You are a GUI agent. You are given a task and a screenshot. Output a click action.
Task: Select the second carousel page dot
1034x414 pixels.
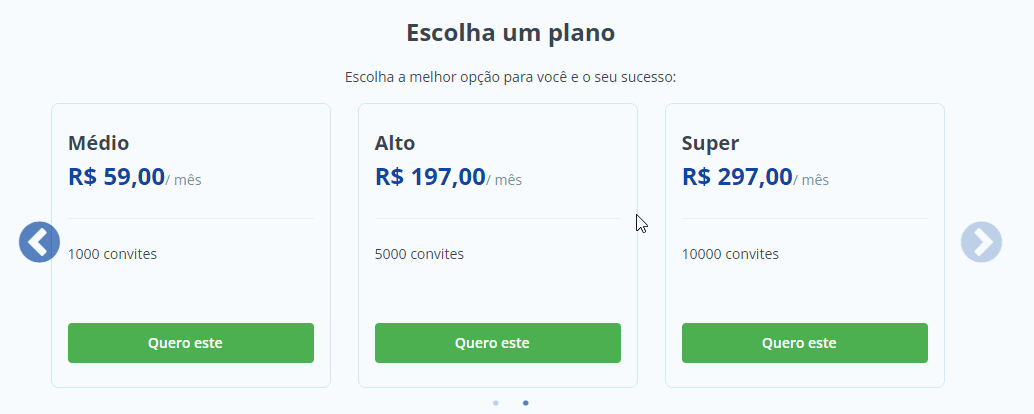tap(526, 403)
